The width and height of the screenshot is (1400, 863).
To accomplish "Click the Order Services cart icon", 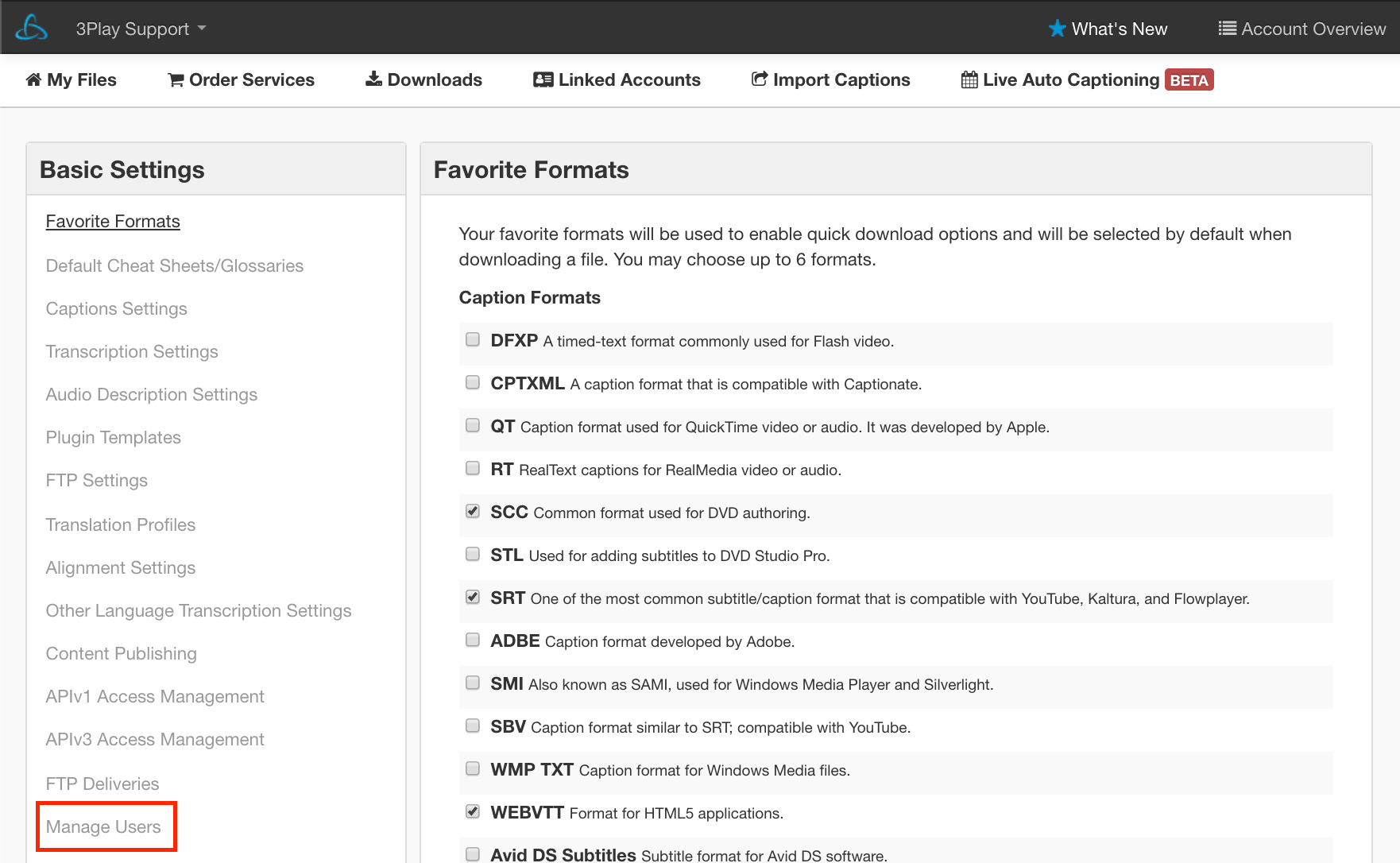I will (176, 80).
